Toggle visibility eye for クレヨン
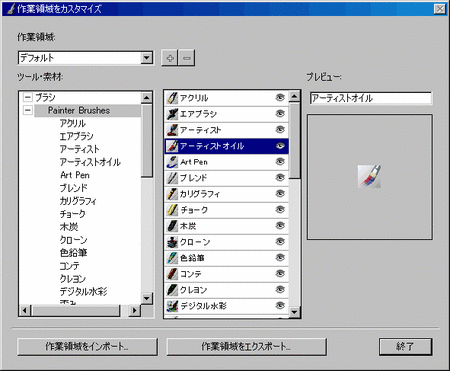 [280, 289]
